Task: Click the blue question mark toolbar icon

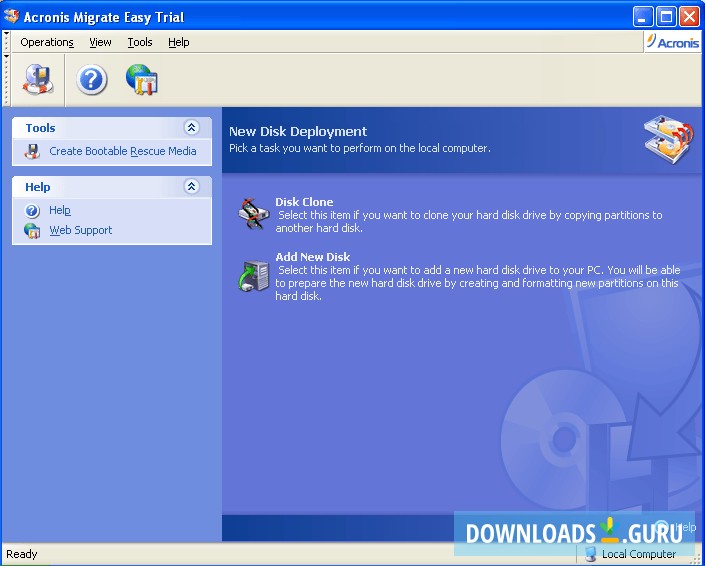Action: pyautogui.click(x=91, y=79)
